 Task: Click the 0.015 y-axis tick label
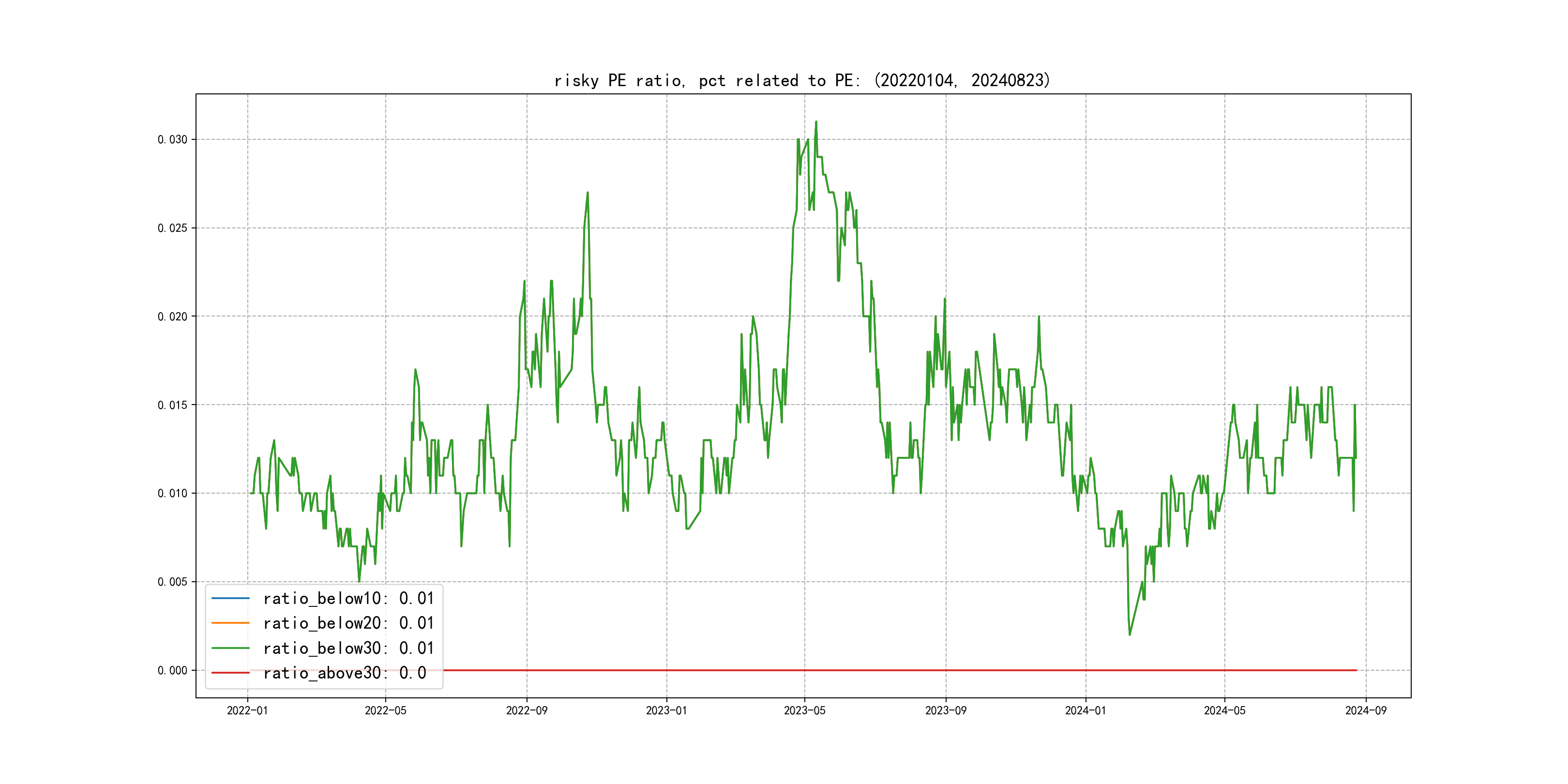tap(172, 405)
